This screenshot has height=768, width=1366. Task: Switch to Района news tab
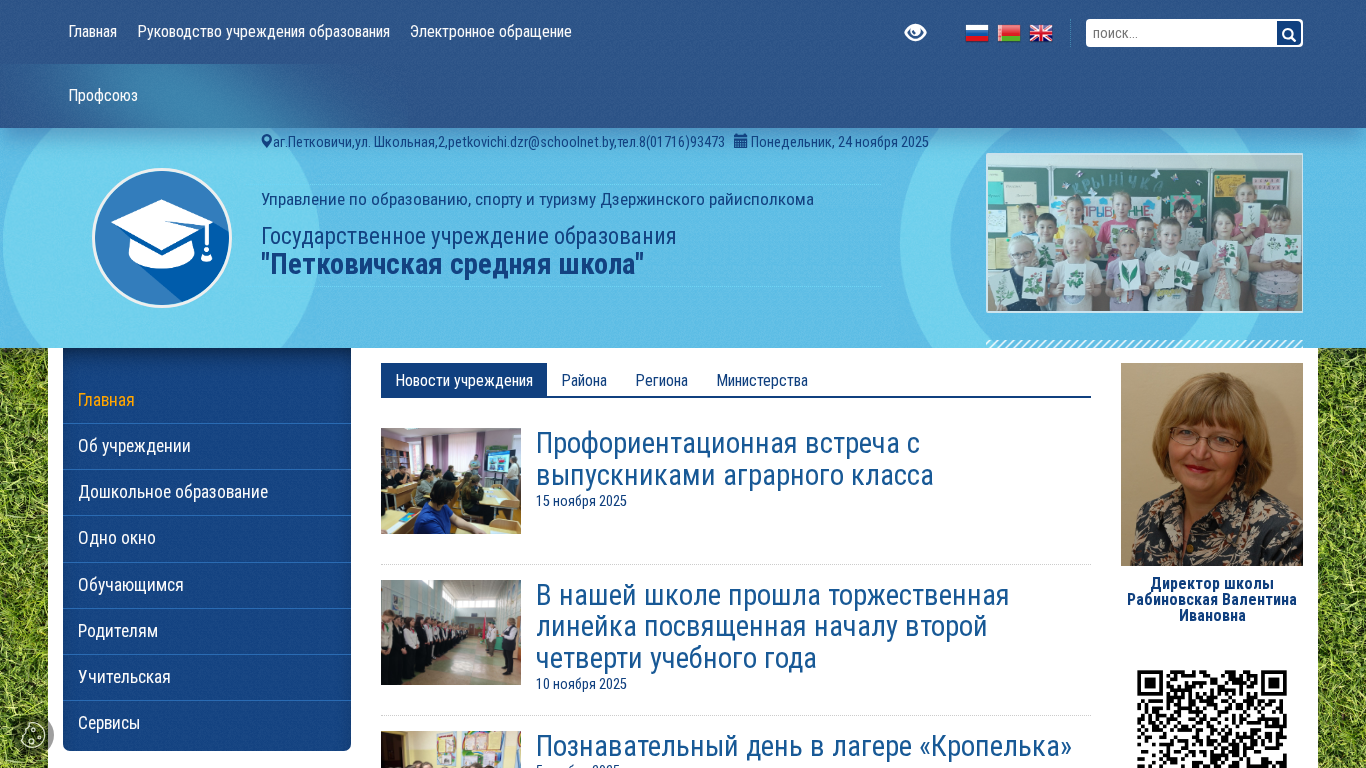pyautogui.click(x=584, y=380)
